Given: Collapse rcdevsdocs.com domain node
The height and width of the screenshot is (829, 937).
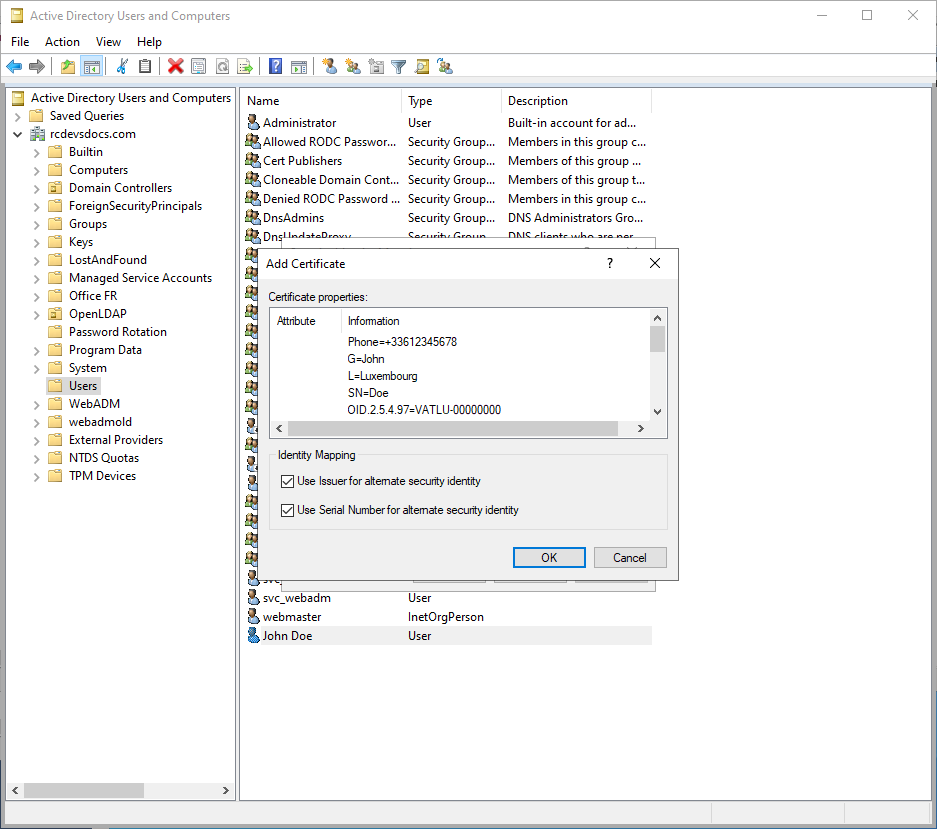Looking at the screenshot, I should (x=18, y=134).
